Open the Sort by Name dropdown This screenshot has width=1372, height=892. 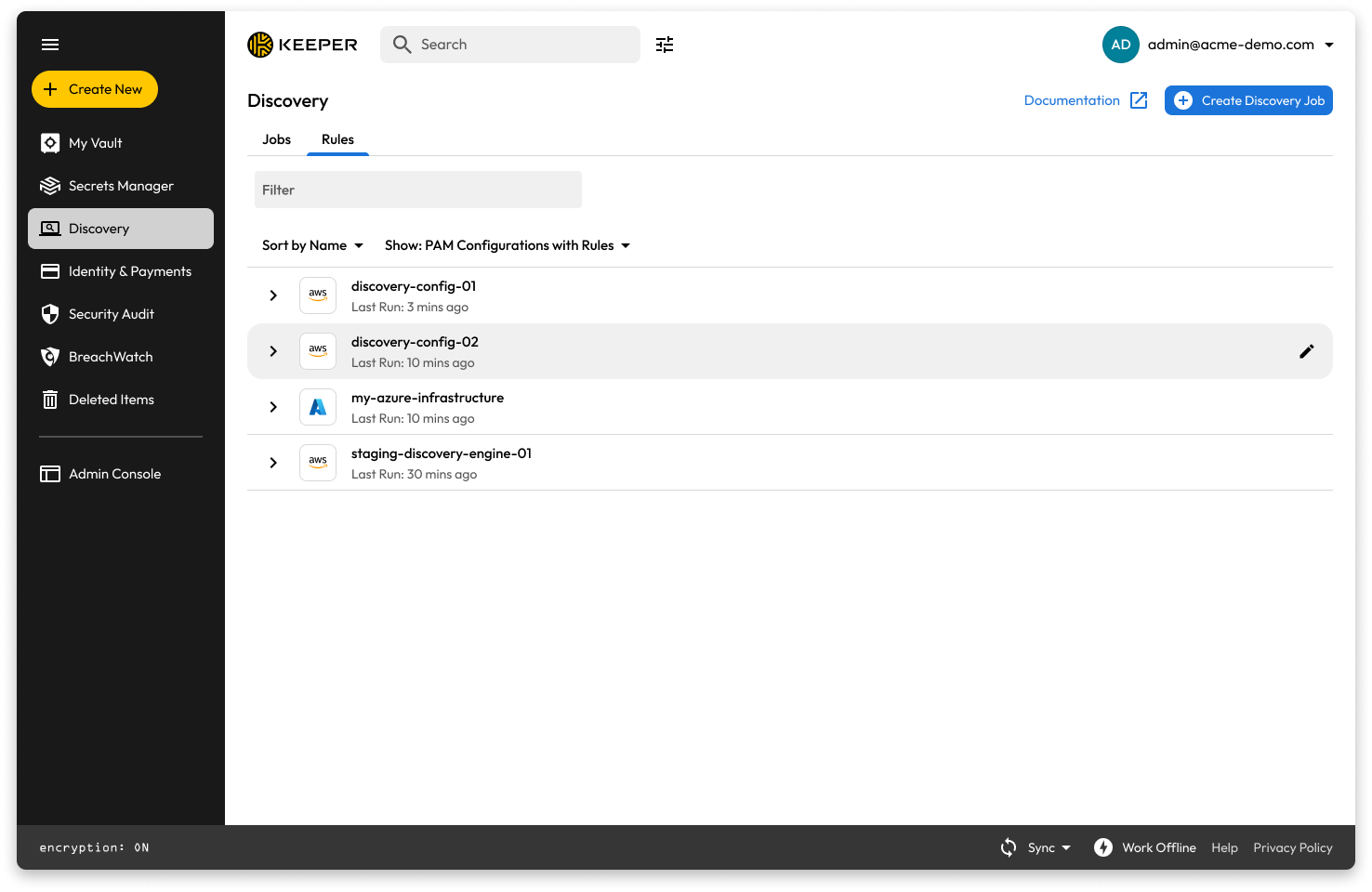coord(312,245)
